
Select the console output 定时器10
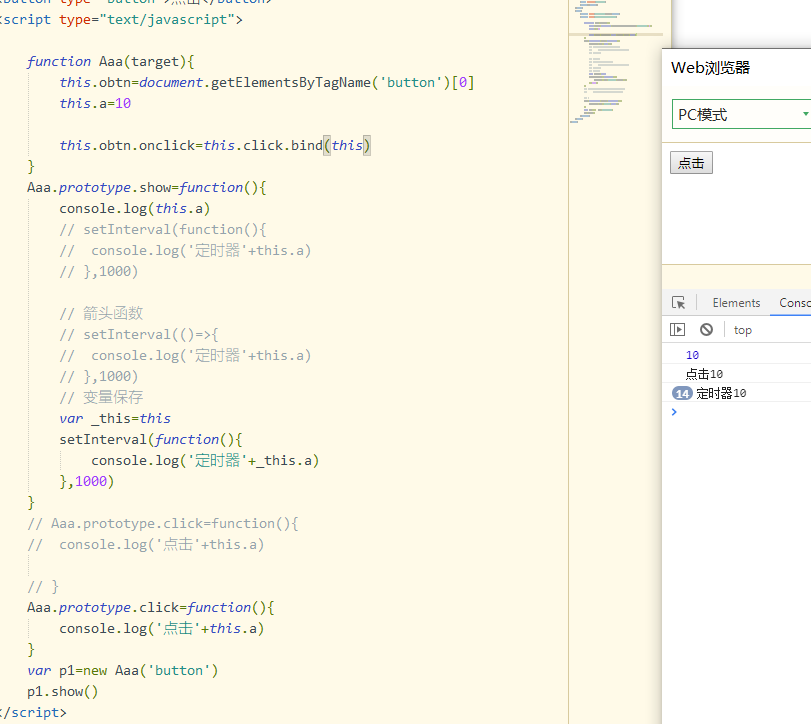tap(721, 393)
